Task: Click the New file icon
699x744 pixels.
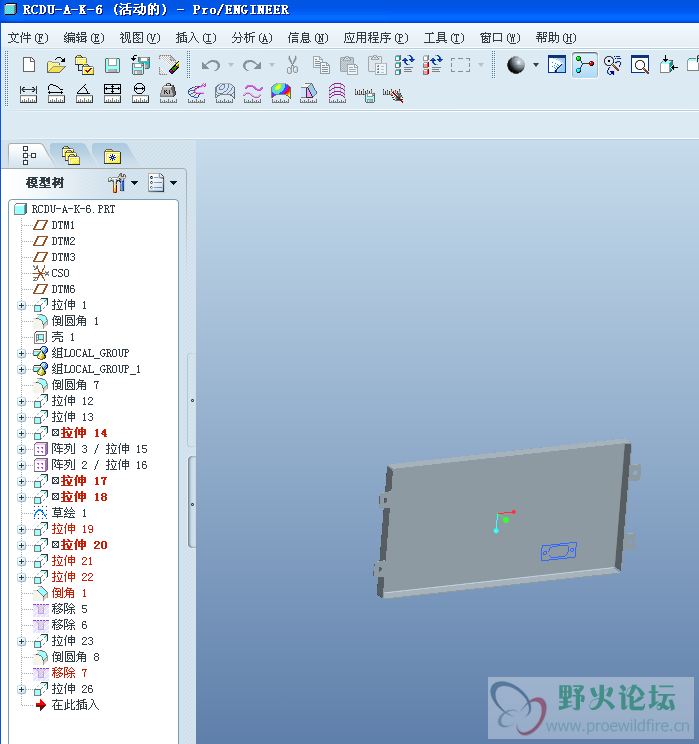Action: point(28,65)
